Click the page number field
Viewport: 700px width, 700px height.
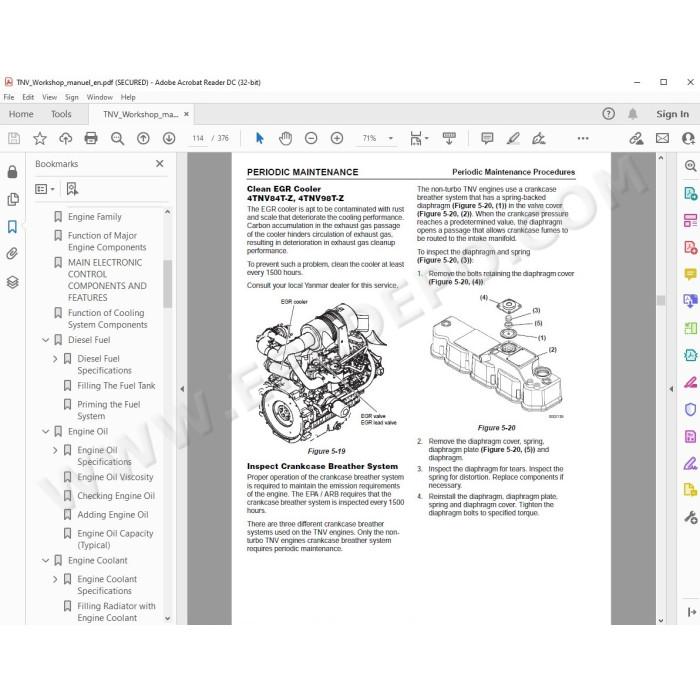198,138
